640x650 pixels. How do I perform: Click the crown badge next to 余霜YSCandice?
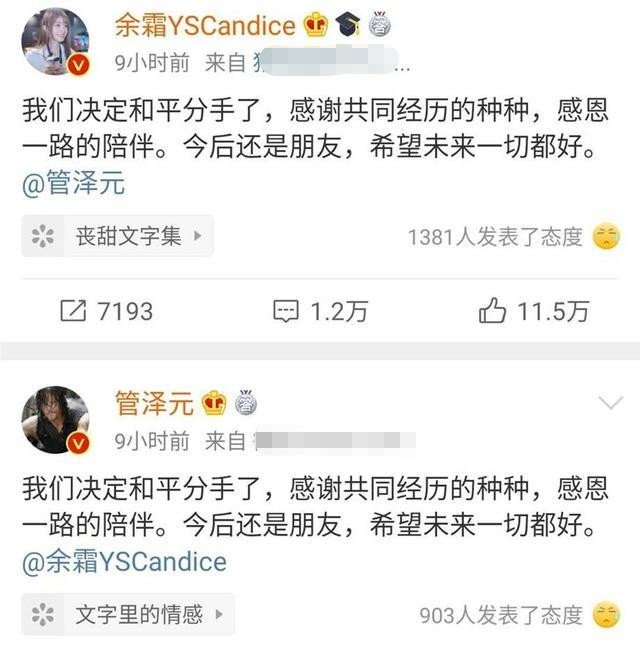[x=316, y=25]
